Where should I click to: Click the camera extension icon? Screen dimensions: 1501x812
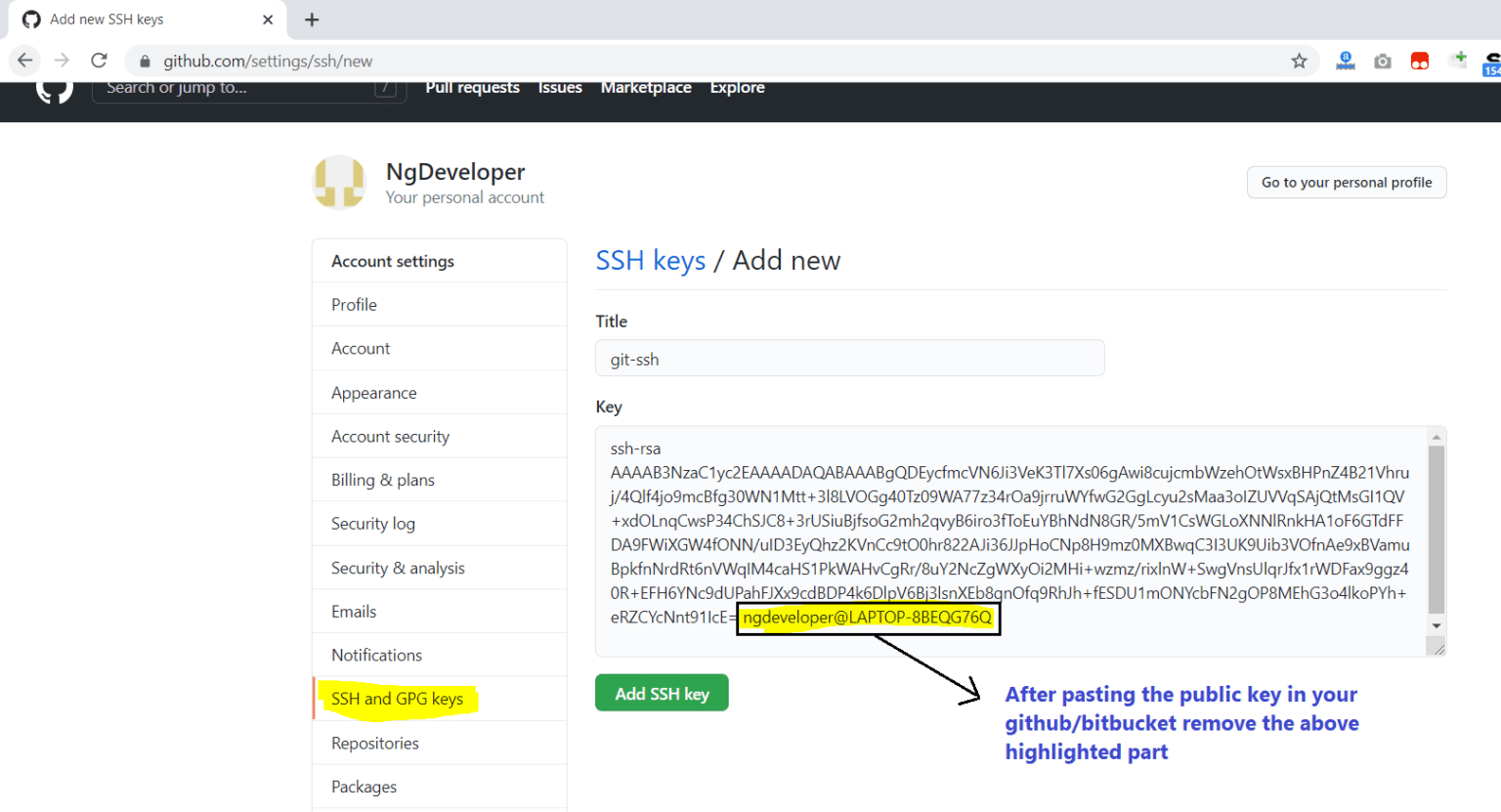tap(1383, 62)
